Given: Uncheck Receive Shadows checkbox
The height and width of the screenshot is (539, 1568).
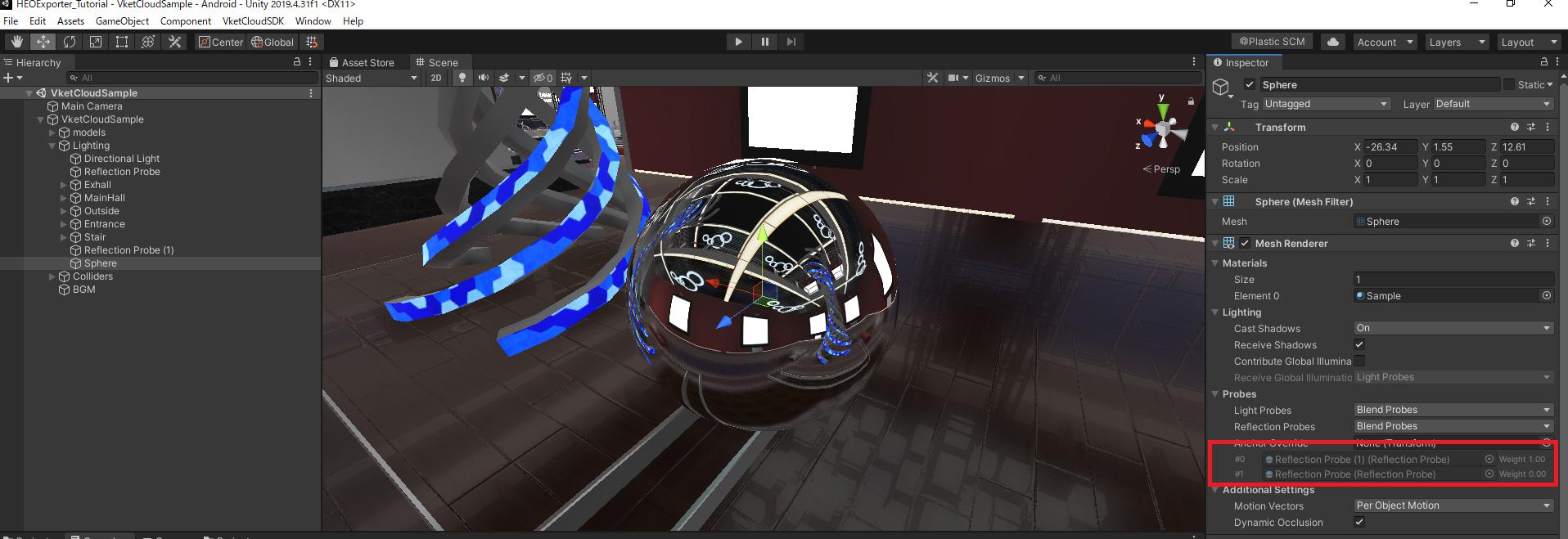Looking at the screenshot, I should tap(1359, 344).
